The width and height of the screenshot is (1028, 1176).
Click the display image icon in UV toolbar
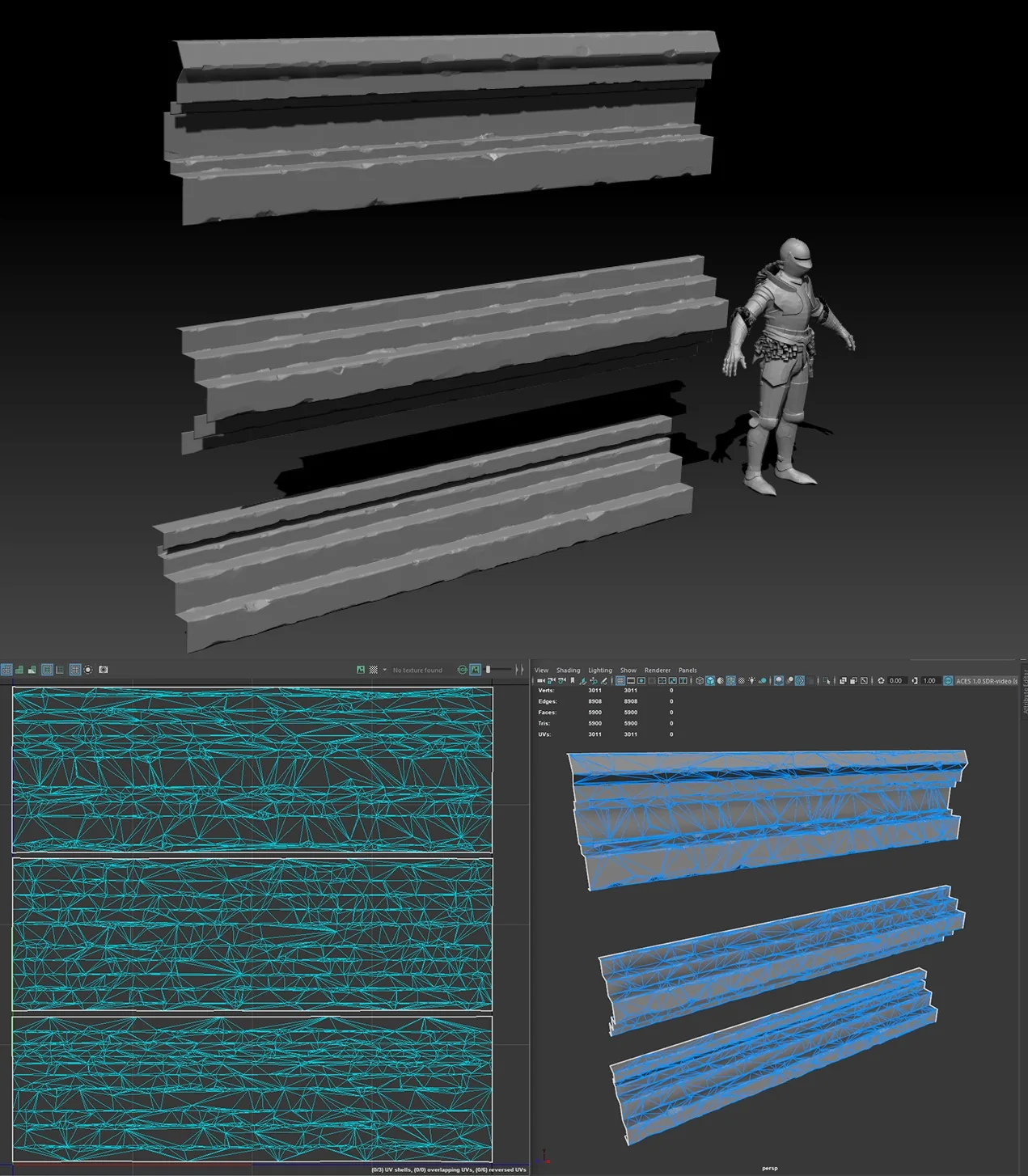click(360, 670)
